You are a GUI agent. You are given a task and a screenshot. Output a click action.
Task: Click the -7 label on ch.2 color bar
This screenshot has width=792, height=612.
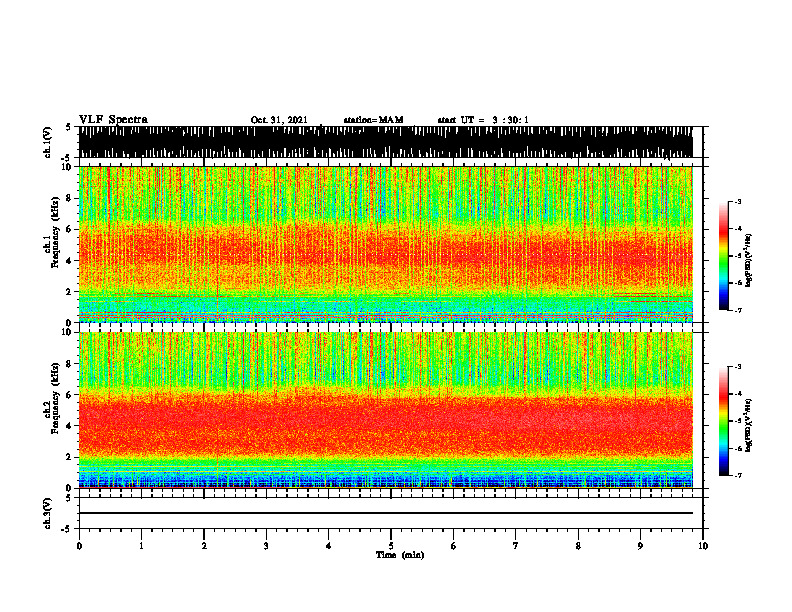(x=738, y=475)
